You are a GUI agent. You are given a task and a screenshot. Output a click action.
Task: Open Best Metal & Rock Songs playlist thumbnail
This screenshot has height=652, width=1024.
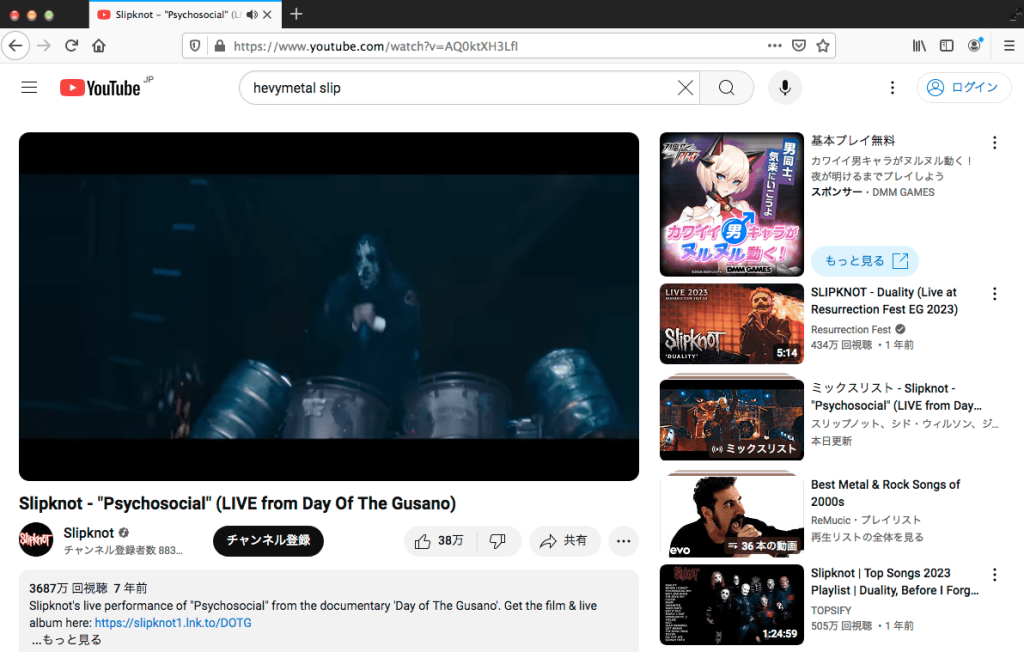tap(731, 516)
